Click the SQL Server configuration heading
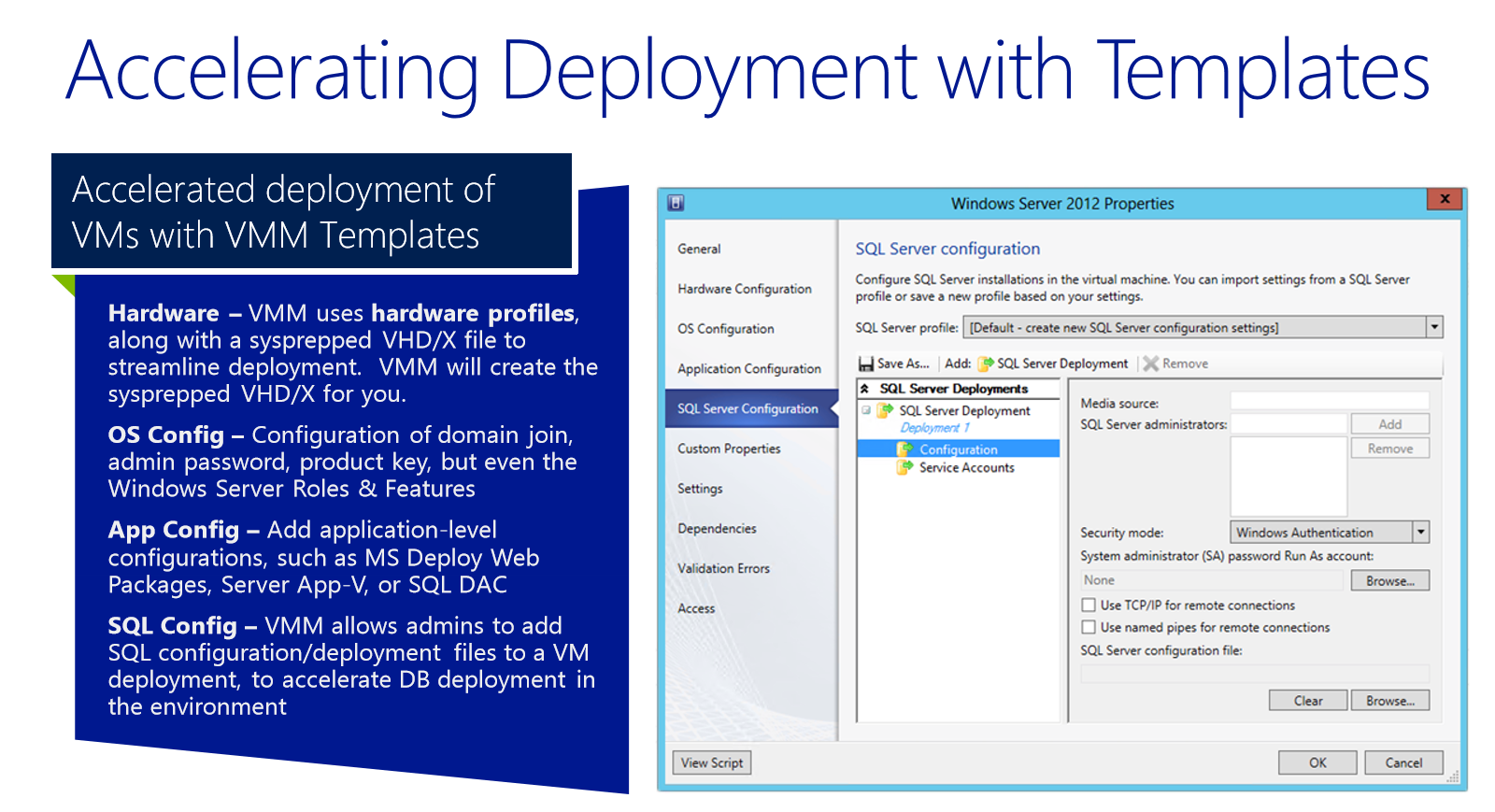This screenshot has height=812, width=1495. tap(947, 249)
